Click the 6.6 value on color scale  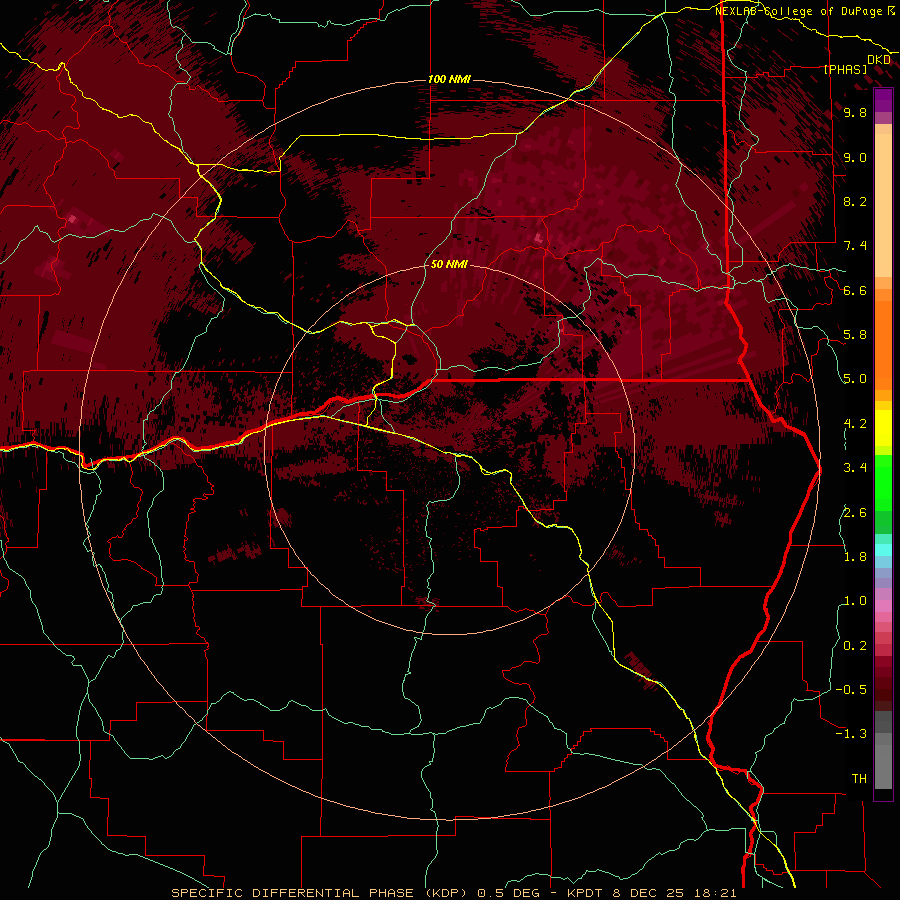click(x=855, y=290)
